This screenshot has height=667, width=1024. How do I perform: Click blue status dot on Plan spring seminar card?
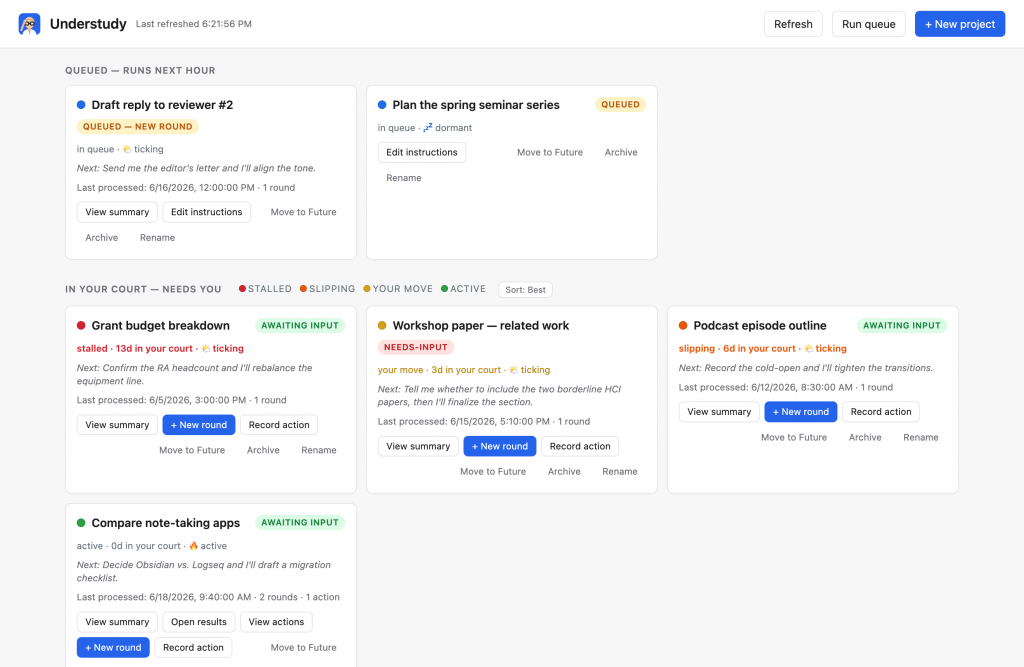[382, 105]
